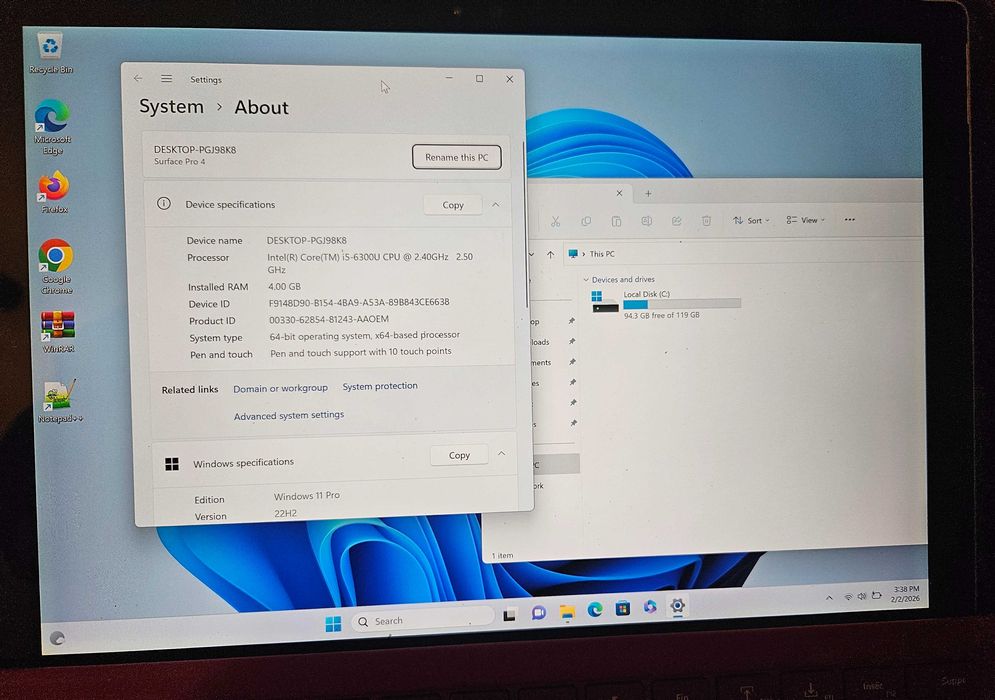The width and height of the screenshot is (995, 700).
Task: Select the Local Disk (C:) drive
Action: coord(665,304)
